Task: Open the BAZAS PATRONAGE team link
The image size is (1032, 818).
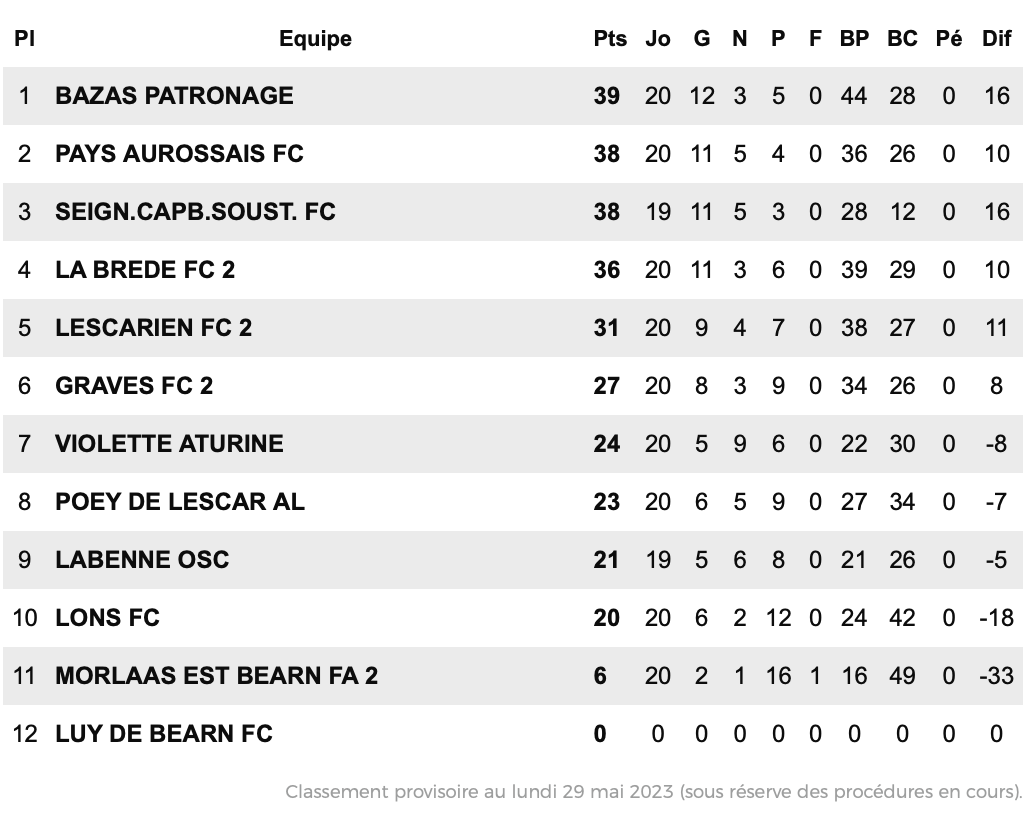Action: pos(174,96)
